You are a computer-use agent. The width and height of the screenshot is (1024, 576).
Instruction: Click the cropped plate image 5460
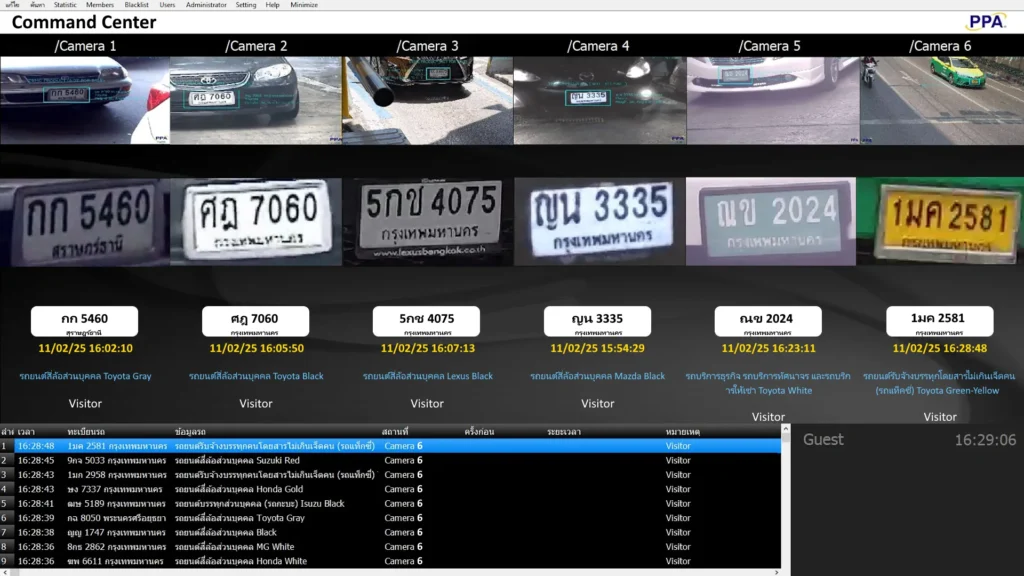(x=85, y=221)
